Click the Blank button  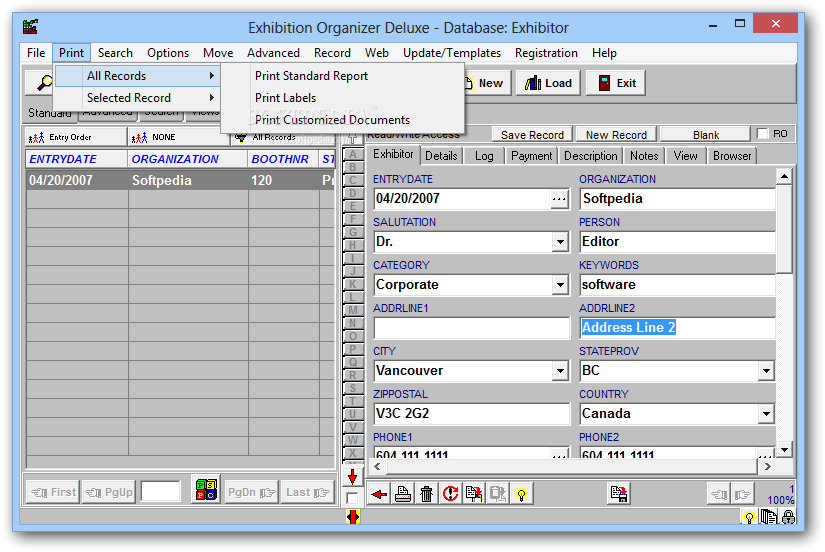click(x=706, y=135)
